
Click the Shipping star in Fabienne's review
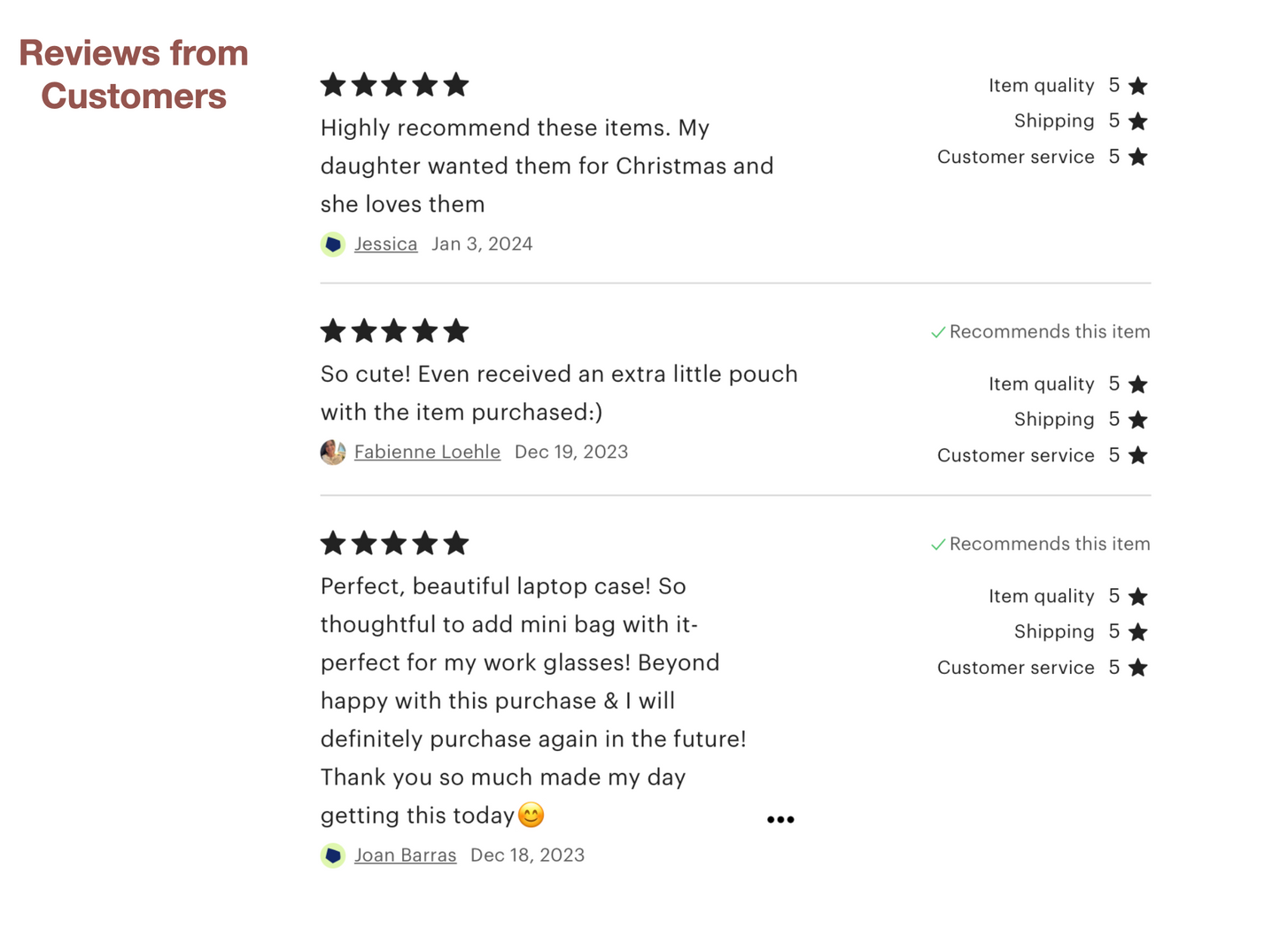tap(1138, 420)
